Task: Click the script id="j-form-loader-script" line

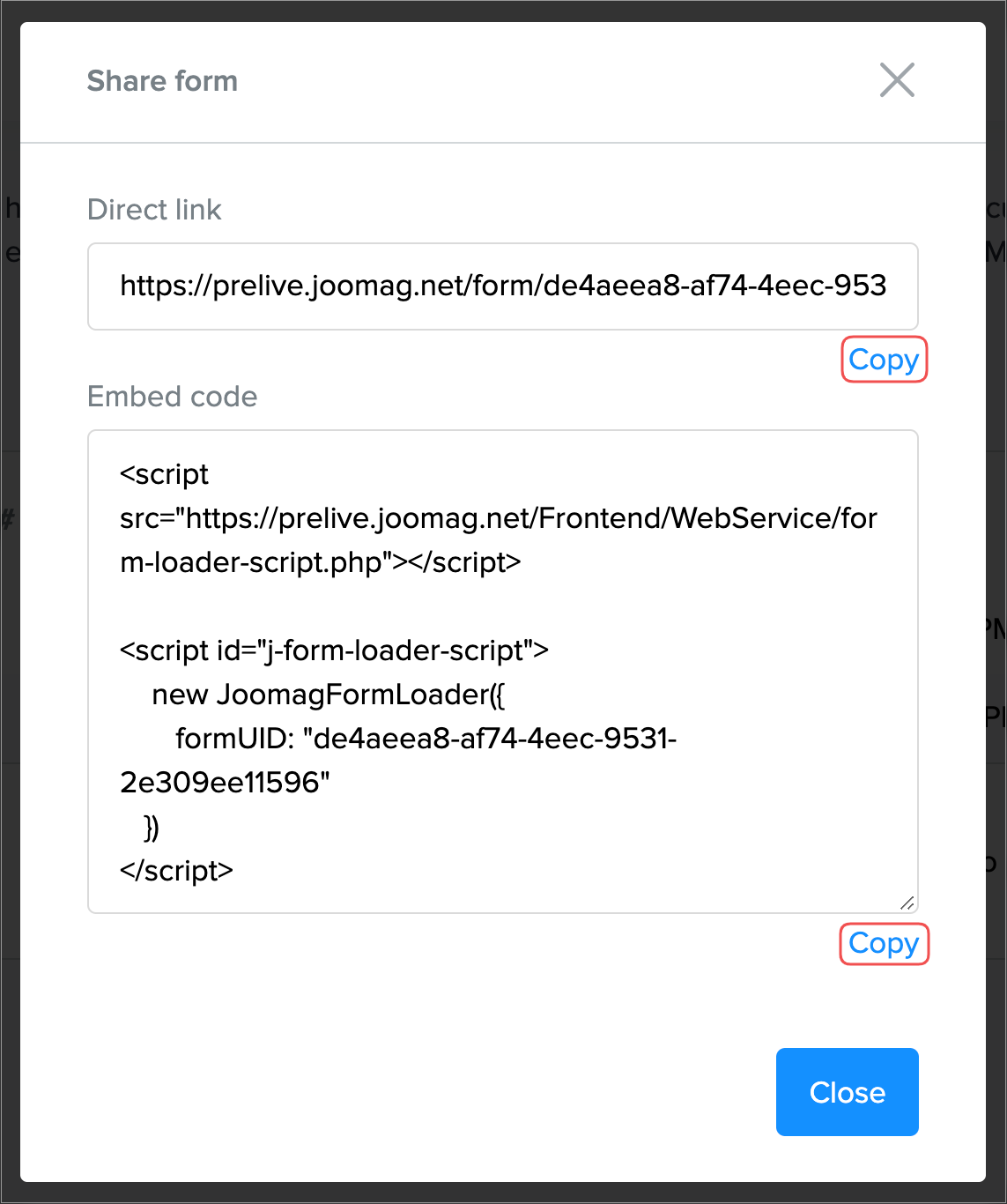Action: pos(334,650)
